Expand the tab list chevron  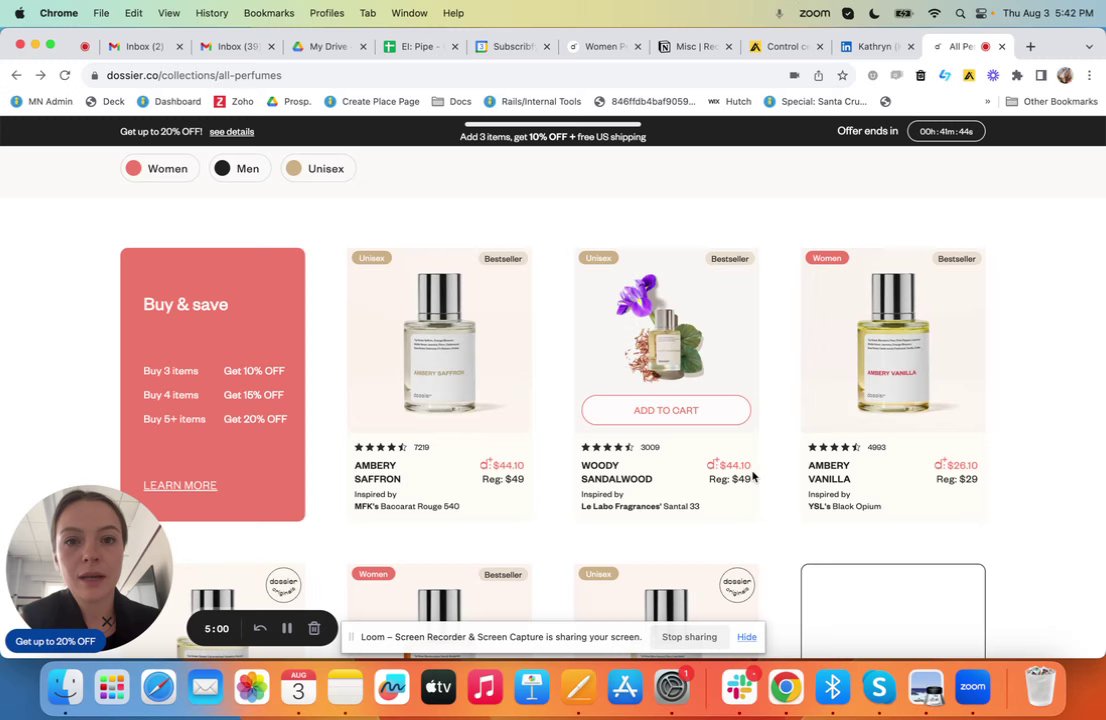click(x=1089, y=47)
